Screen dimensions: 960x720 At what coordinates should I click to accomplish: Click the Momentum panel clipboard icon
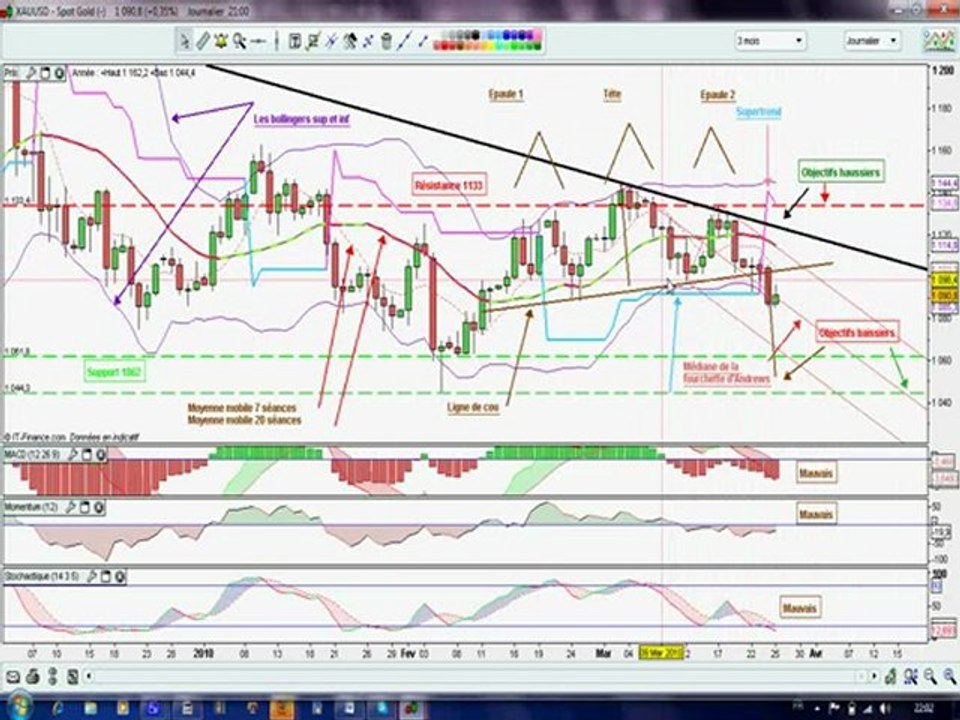84,507
